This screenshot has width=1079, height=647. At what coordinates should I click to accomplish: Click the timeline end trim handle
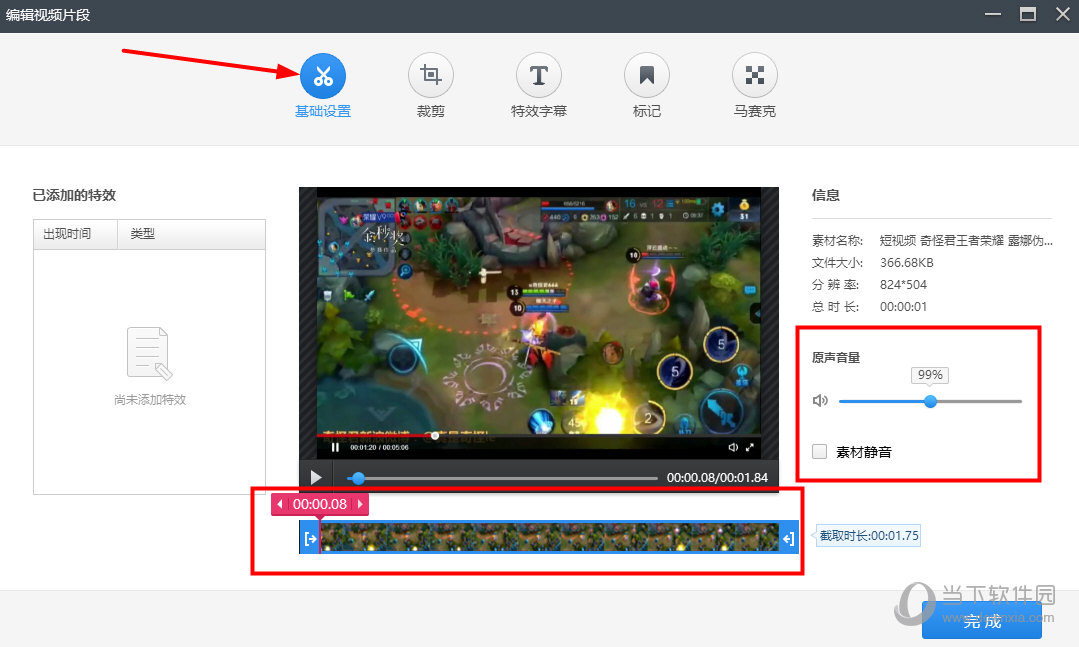point(788,538)
